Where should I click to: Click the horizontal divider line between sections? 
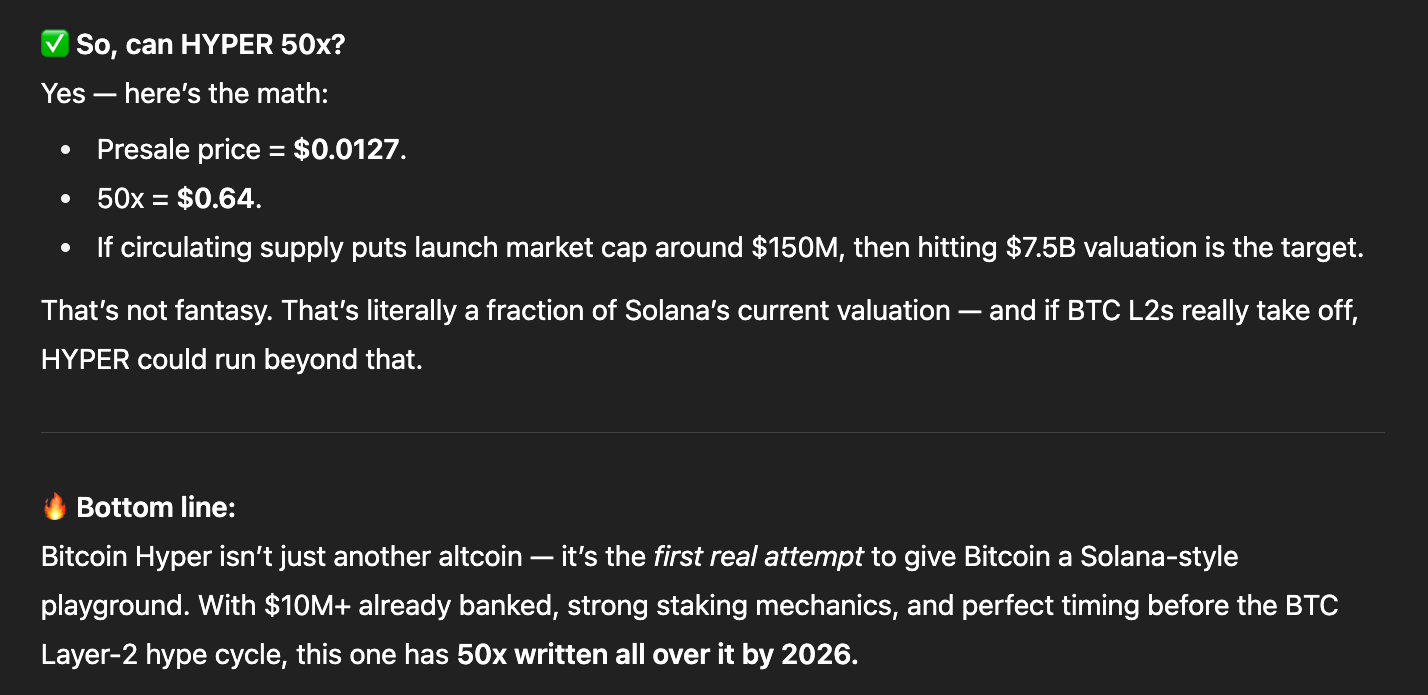tap(713, 433)
